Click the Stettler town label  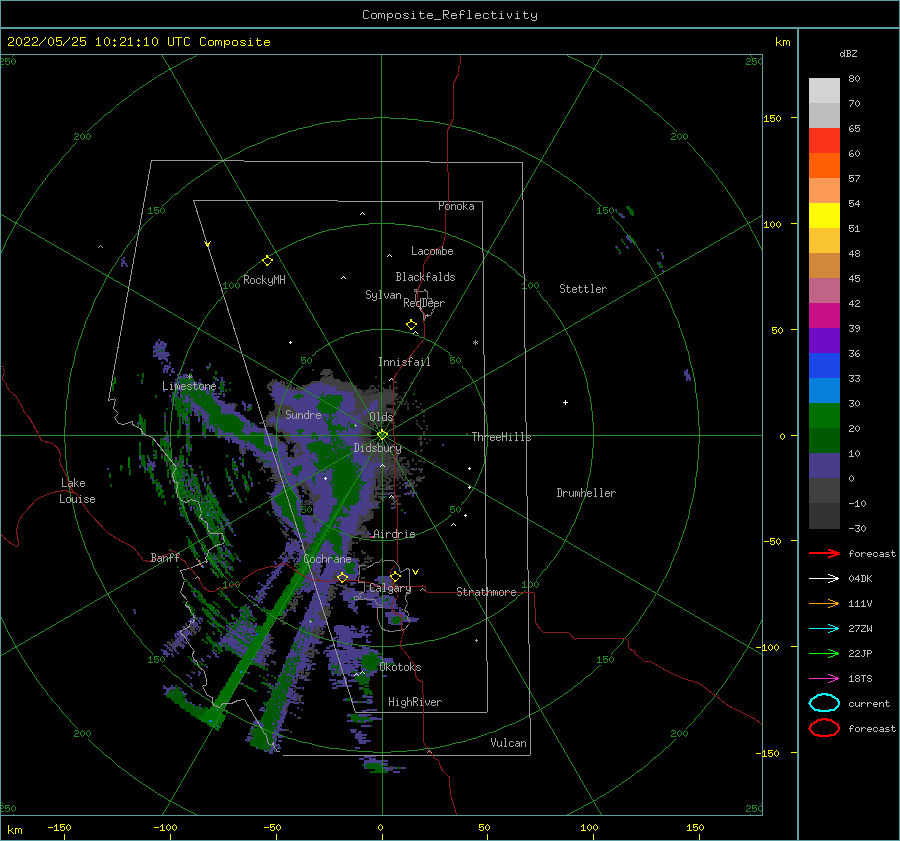tap(583, 289)
